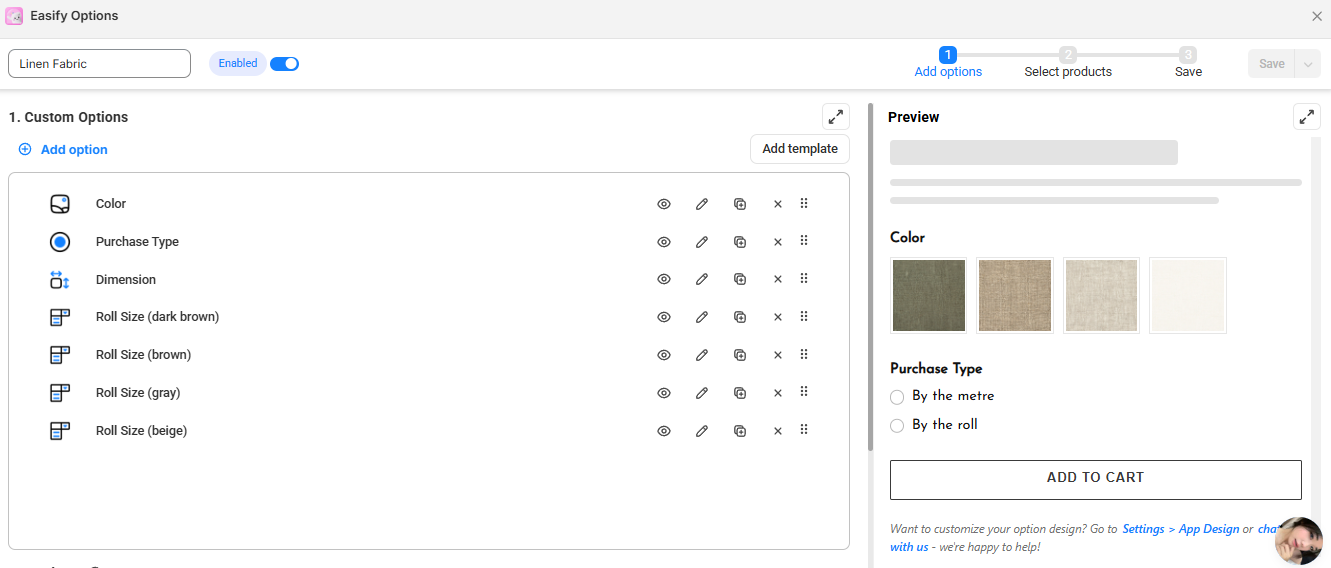Image resolution: width=1331 pixels, height=568 pixels.
Task: Open the Save dropdown arrow
Action: pyautogui.click(x=1308, y=64)
